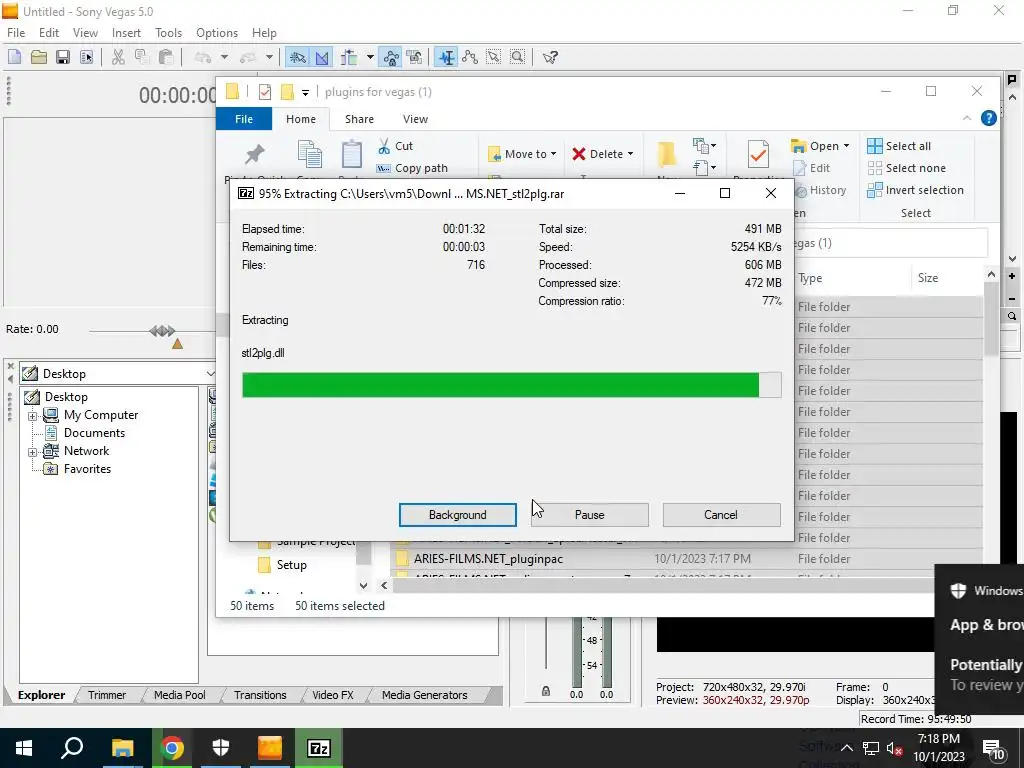Open the Tools menu in Vegas
1024x768 pixels.
pos(168,33)
